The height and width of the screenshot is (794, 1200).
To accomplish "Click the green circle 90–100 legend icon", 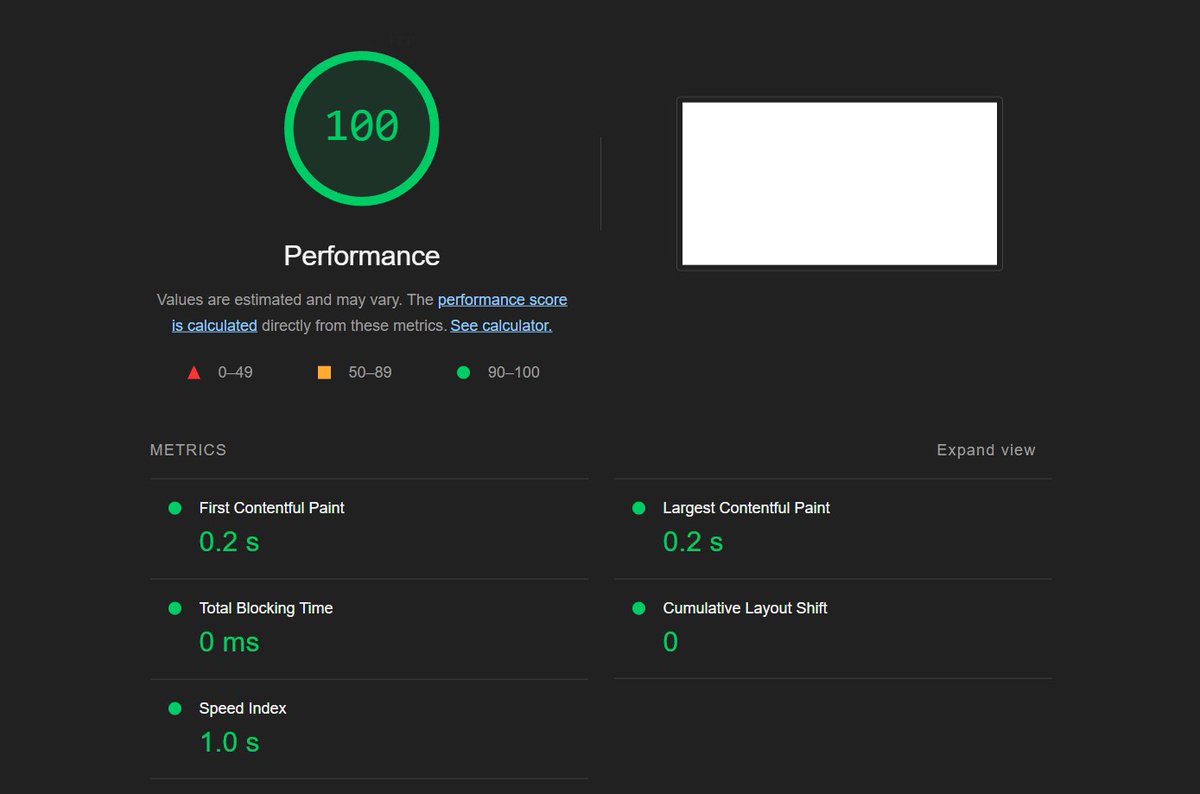I will point(463,372).
